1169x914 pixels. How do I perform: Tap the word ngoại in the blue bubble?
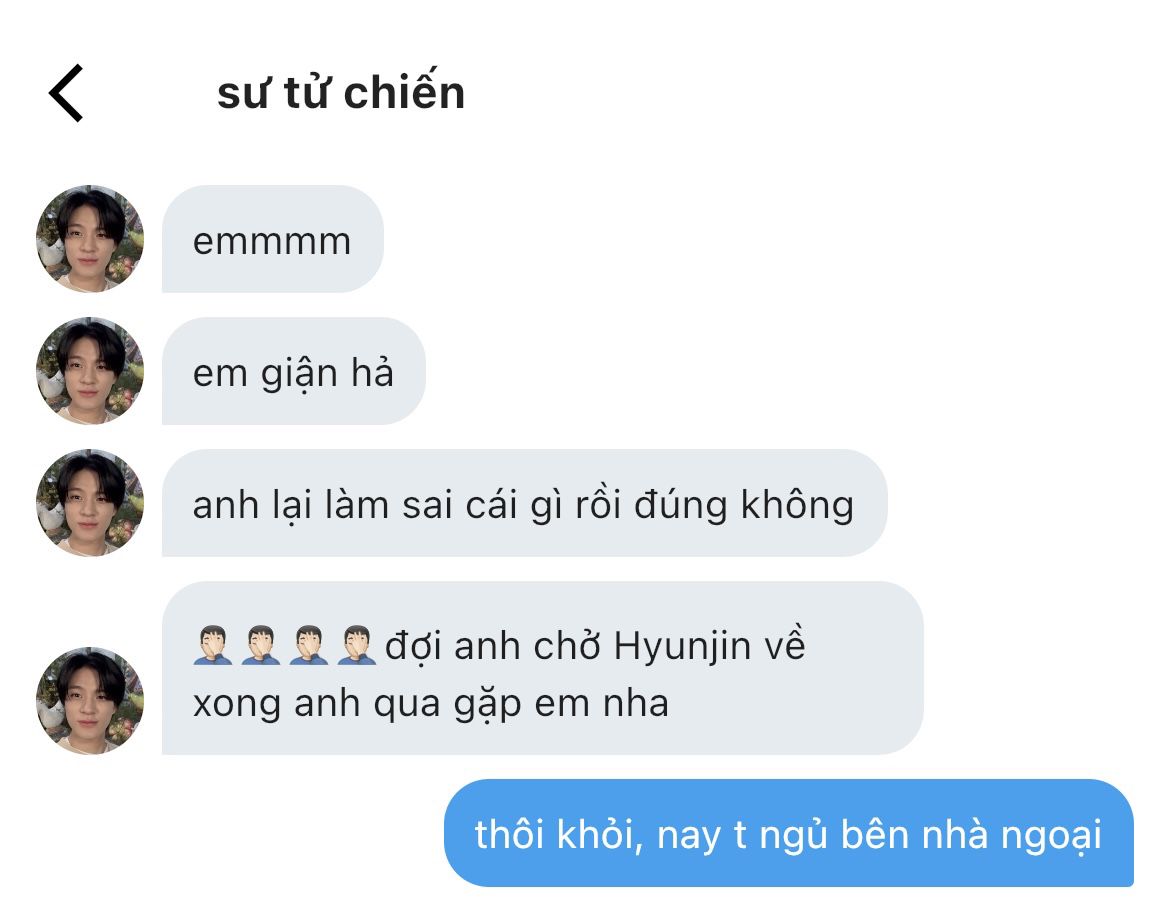(1050, 835)
